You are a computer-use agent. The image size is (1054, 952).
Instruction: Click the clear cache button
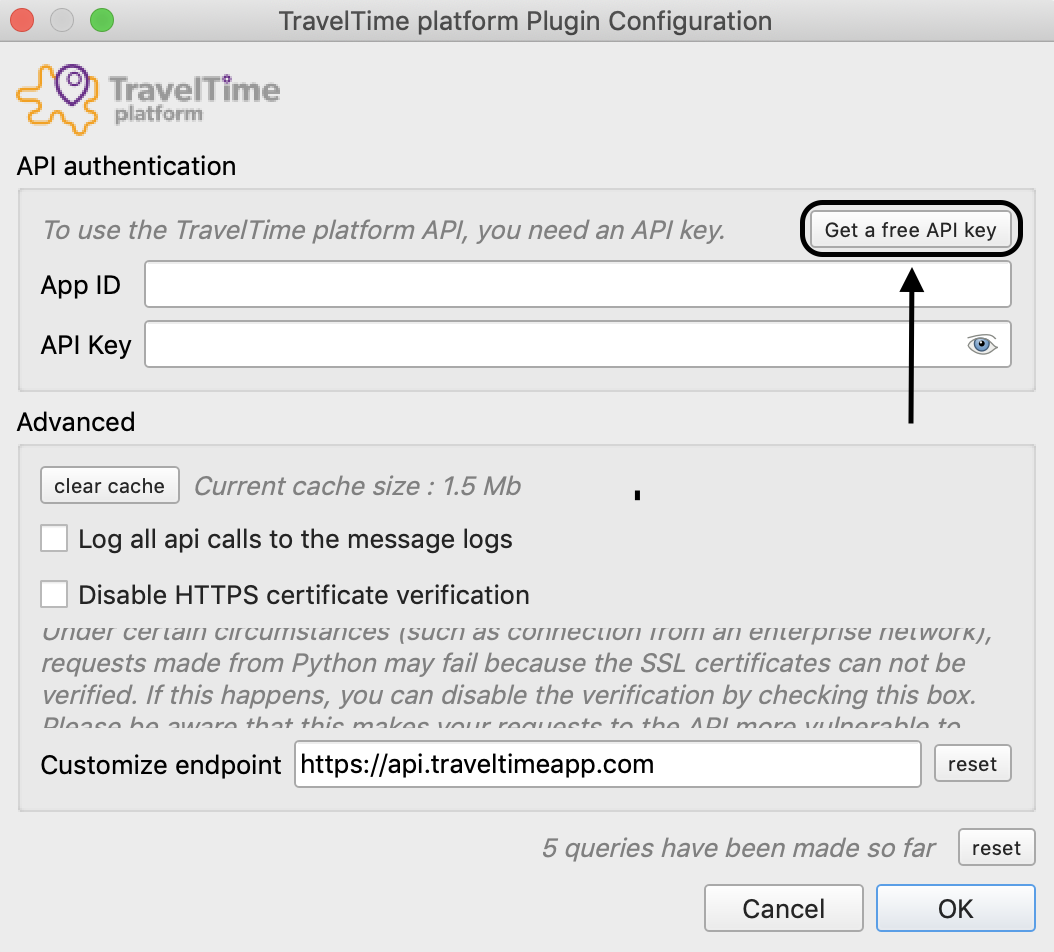click(110, 485)
